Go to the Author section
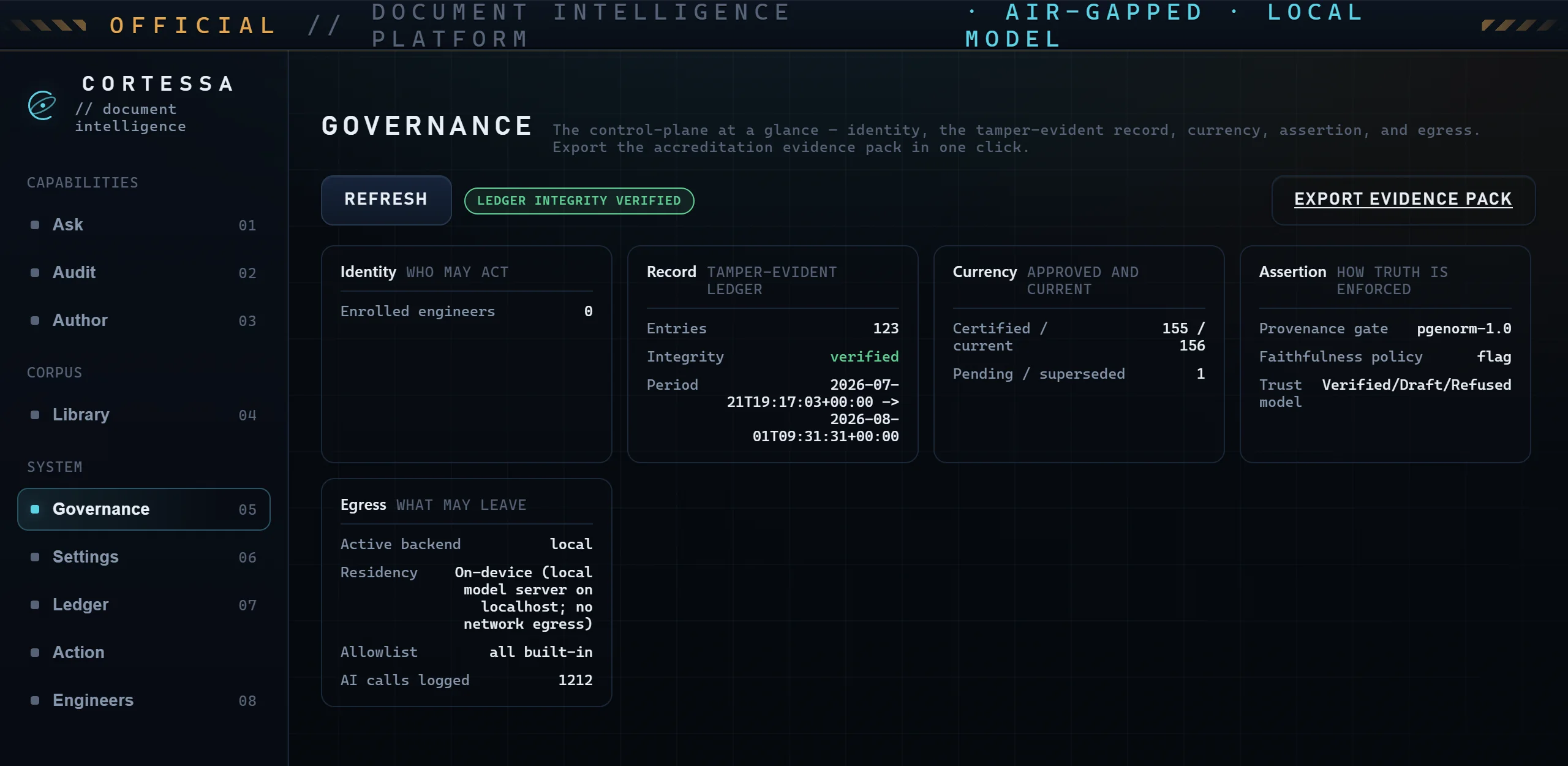The width and height of the screenshot is (1568, 766). point(144,320)
